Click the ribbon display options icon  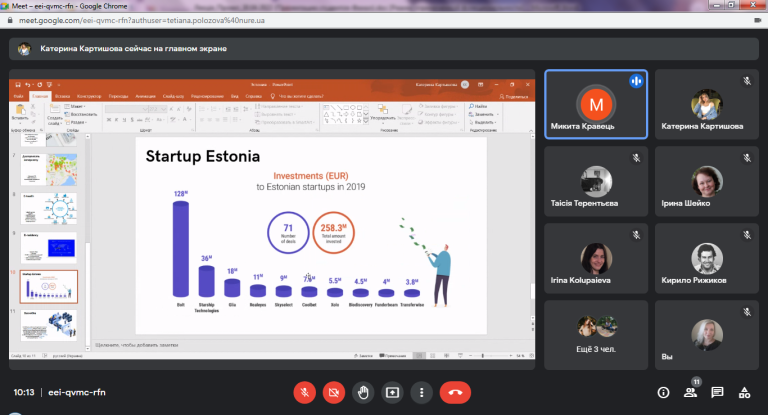(480, 85)
